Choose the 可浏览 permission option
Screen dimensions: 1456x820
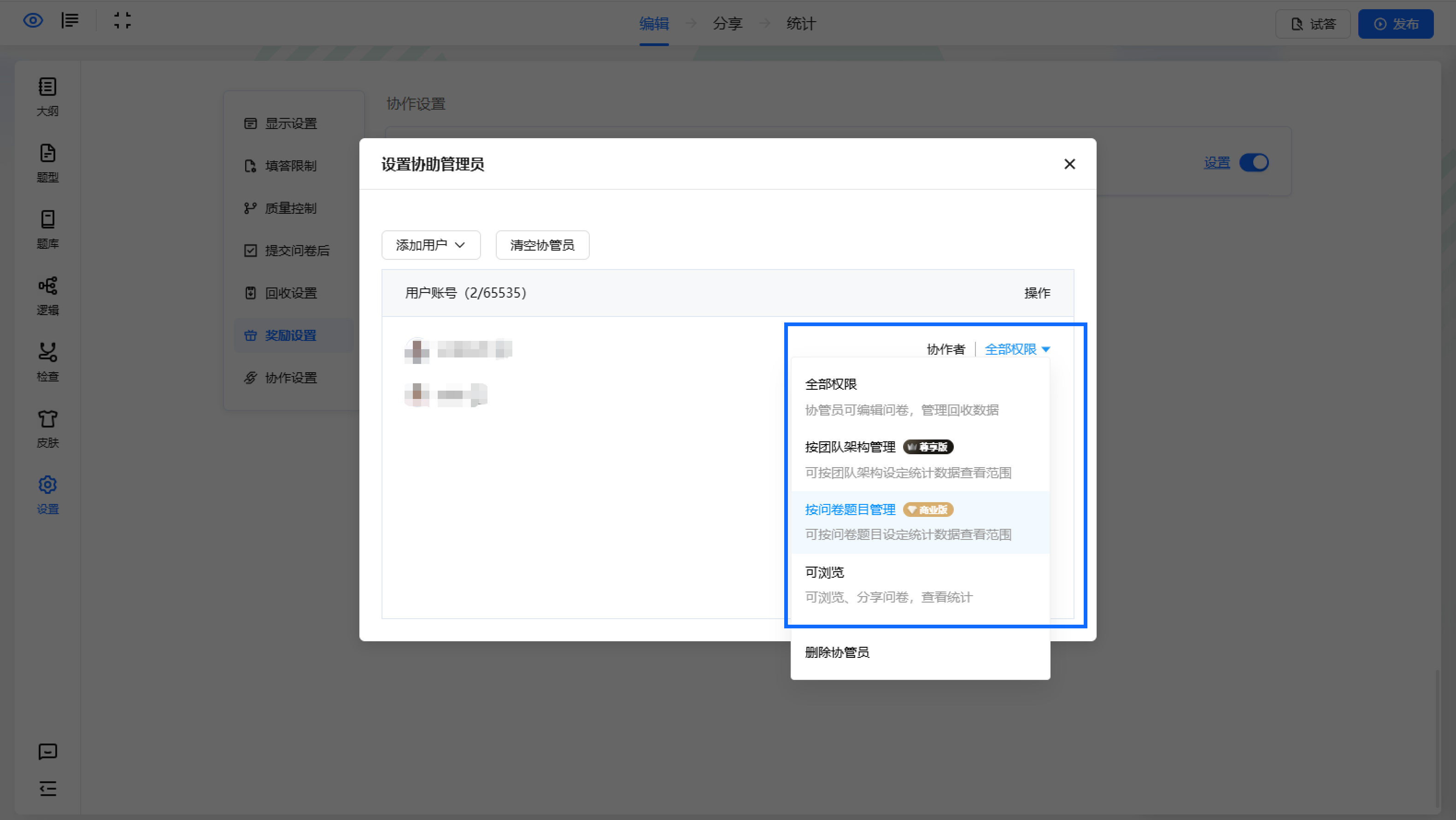coord(920,584)
